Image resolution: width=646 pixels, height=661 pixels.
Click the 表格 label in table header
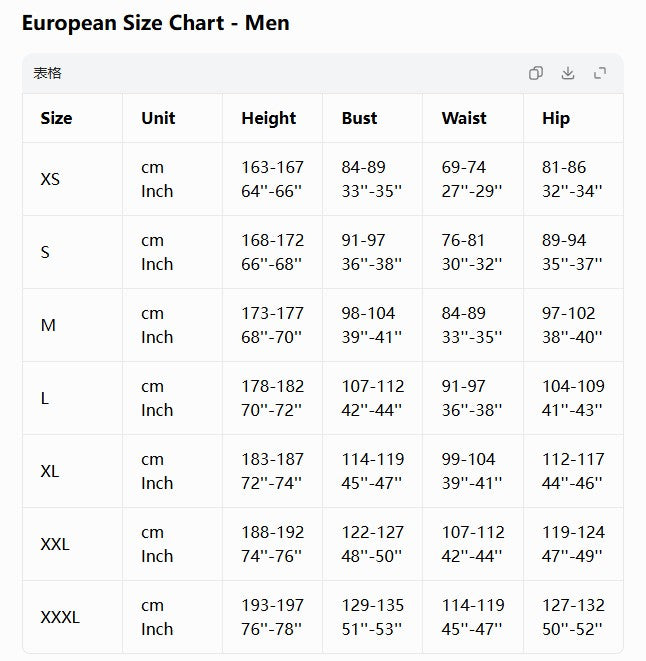pyautogui.click(x=48, y=73)
